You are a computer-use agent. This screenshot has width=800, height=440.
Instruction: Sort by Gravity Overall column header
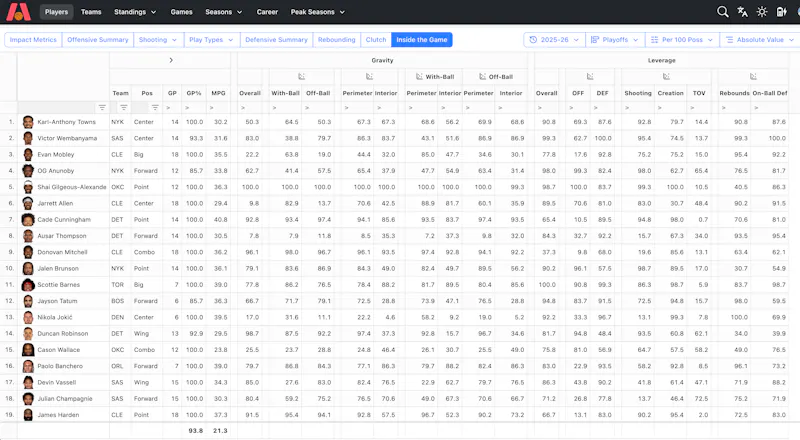(250, 93)
